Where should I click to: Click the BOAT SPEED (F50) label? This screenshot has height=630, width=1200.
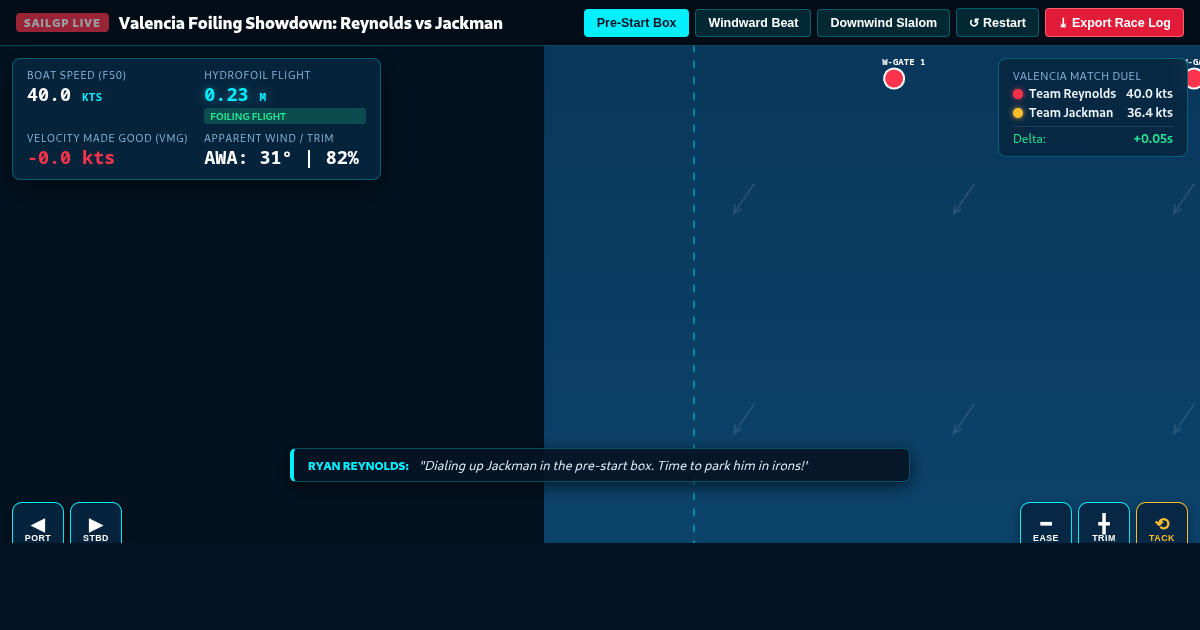77,75
